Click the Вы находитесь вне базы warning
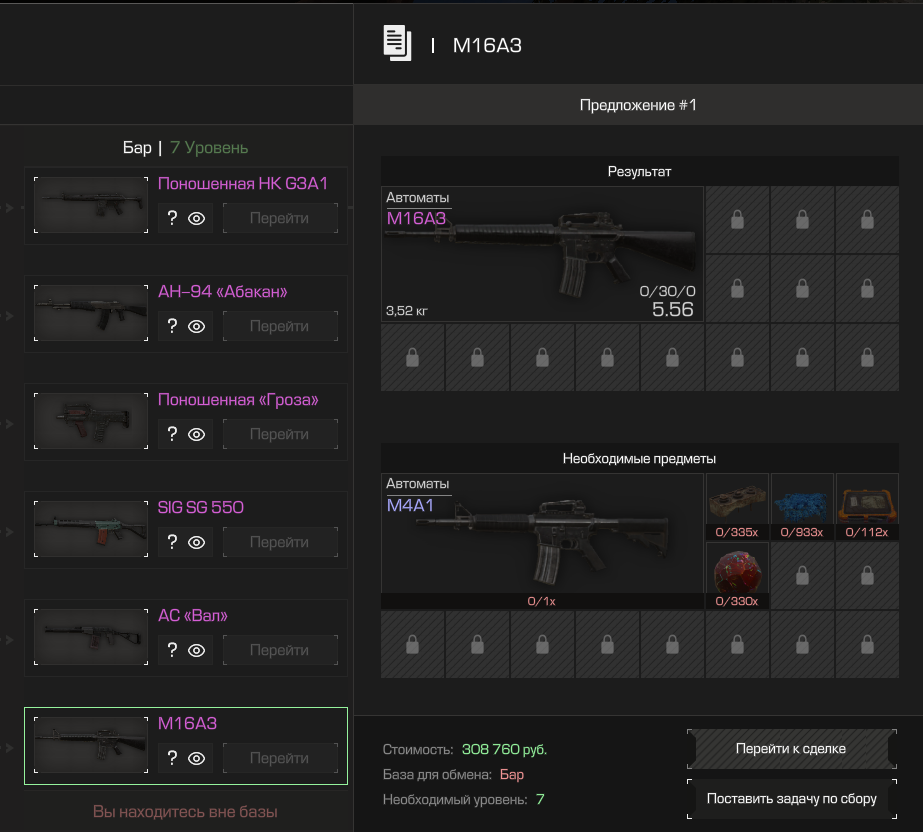The width and height of the screenshot is (923, 832). click(x=185, y=811)
